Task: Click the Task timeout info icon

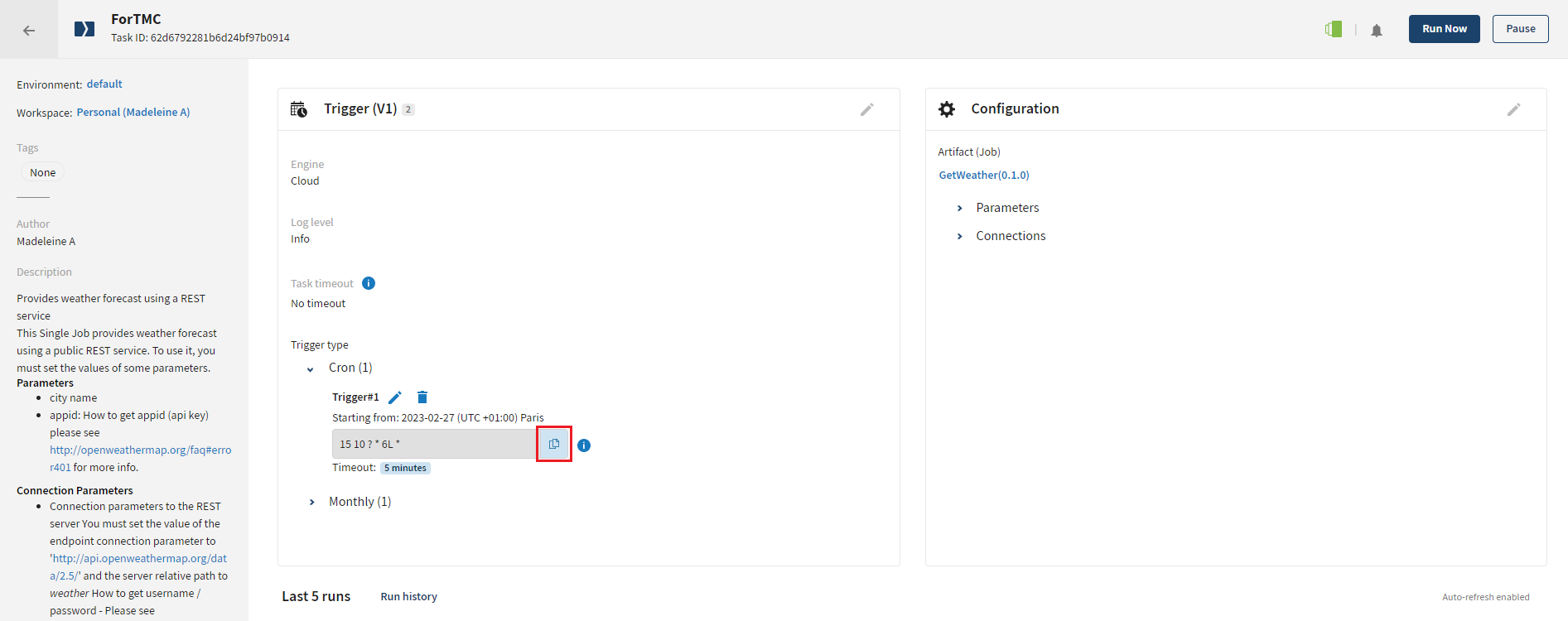Action: click(369, 283)
